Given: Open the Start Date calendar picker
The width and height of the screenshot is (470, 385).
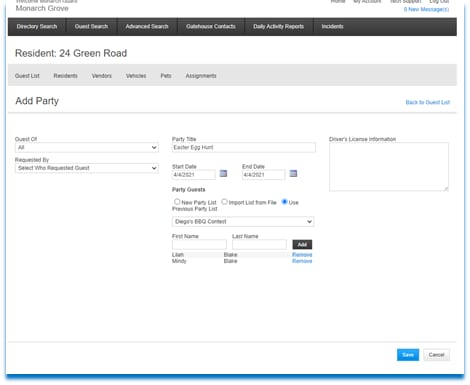Looking at the screenshot, I should coord(223,174).
